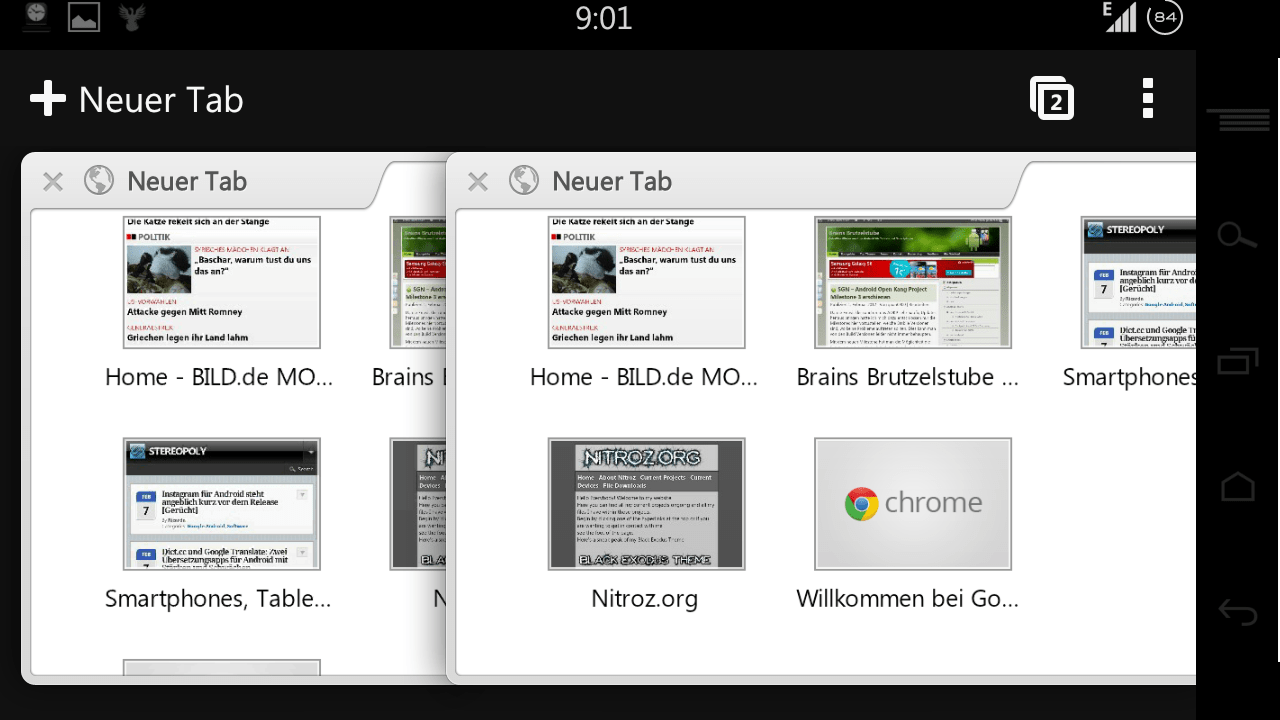Click the globe icon on the left tab card

[99, 180]
